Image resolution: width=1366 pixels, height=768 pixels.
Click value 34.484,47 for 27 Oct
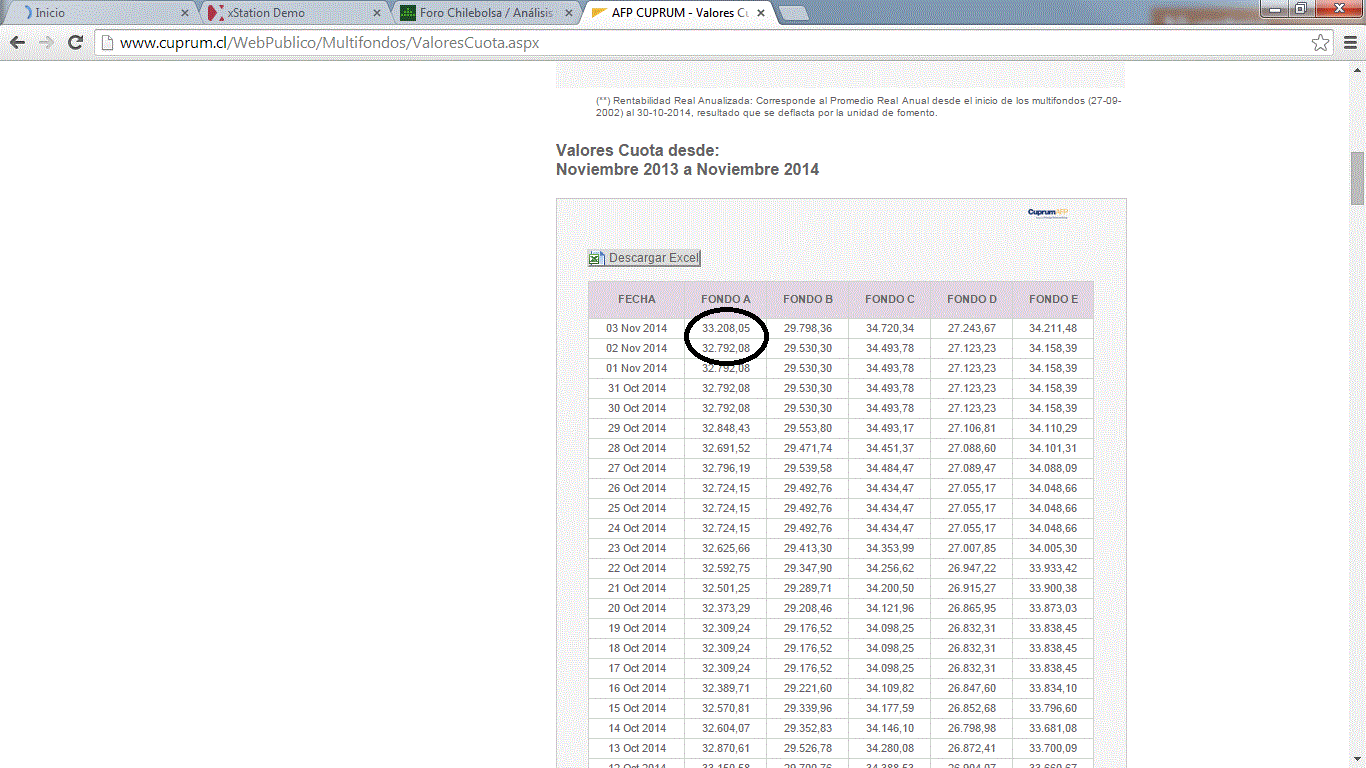(890, 468)
